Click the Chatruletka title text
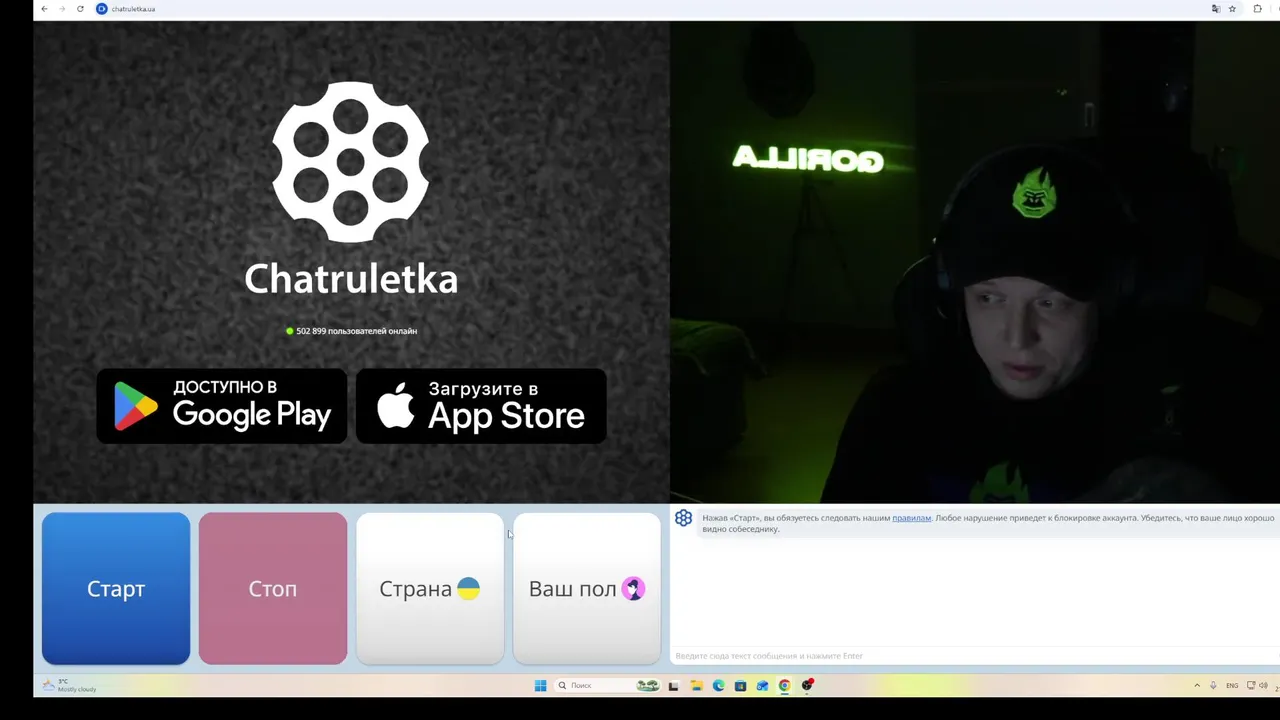This screenshot has height=720, width=1280. tap(351, 279)
